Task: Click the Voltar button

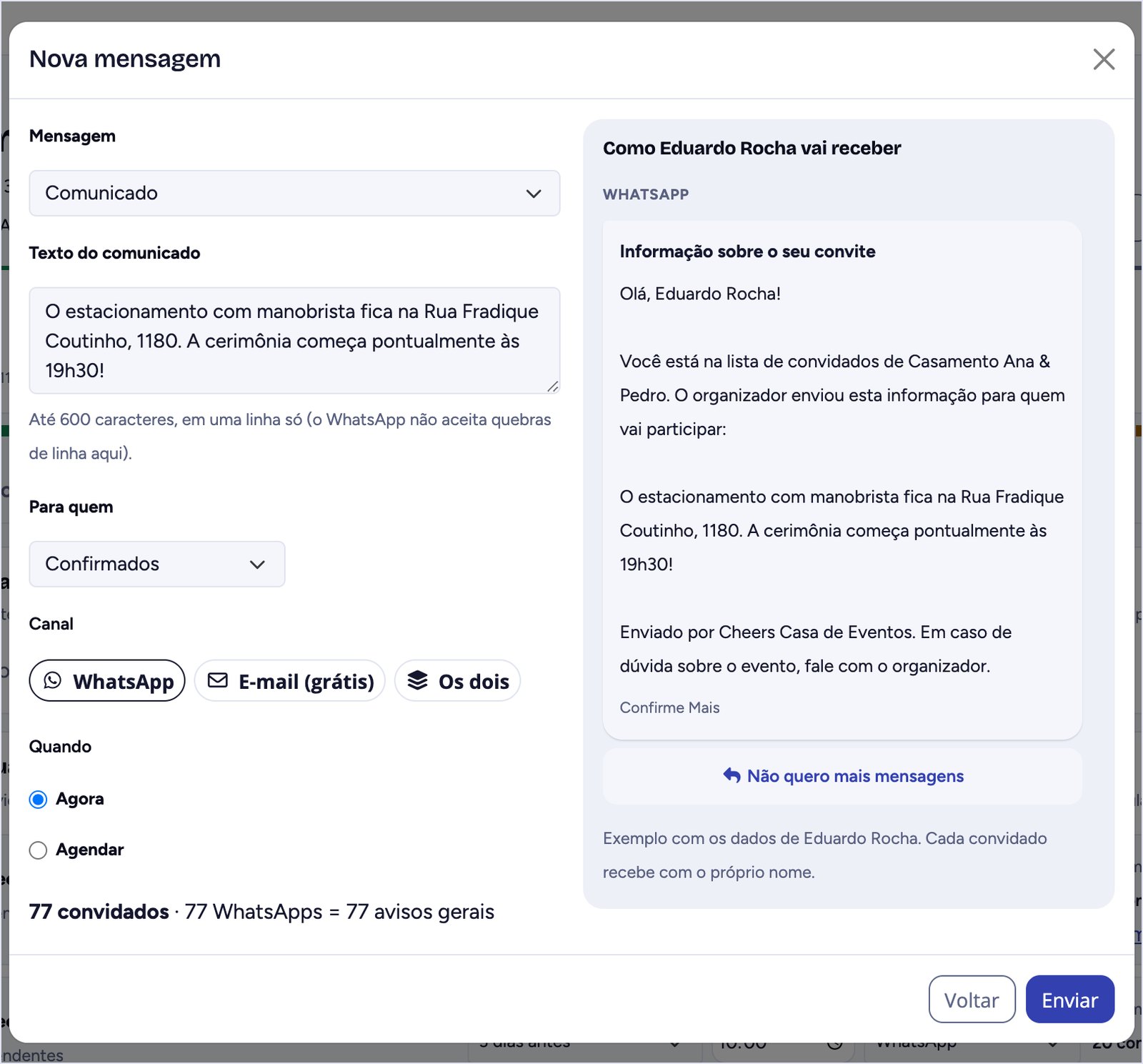Action: (x=972, y=999)
